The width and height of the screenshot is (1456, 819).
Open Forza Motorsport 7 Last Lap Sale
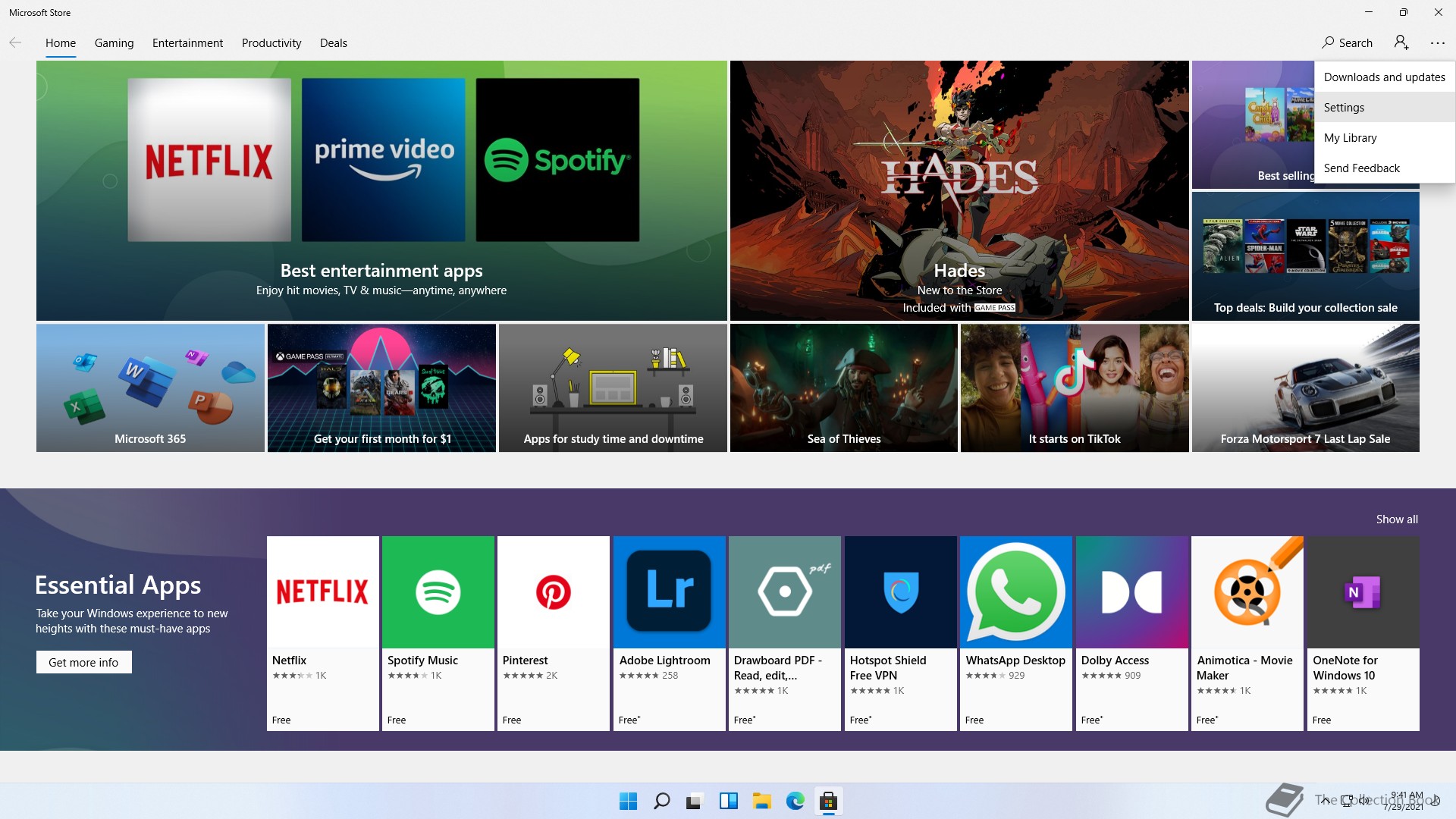(x=1306, y=388)
